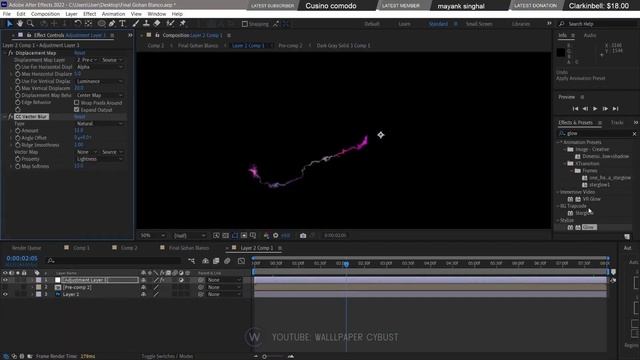Image resolution: width=640 pixels, height=360 pixels.
Task: Open Parent None dropdown for Adjustment Layer 1
Action: (224, 280)
